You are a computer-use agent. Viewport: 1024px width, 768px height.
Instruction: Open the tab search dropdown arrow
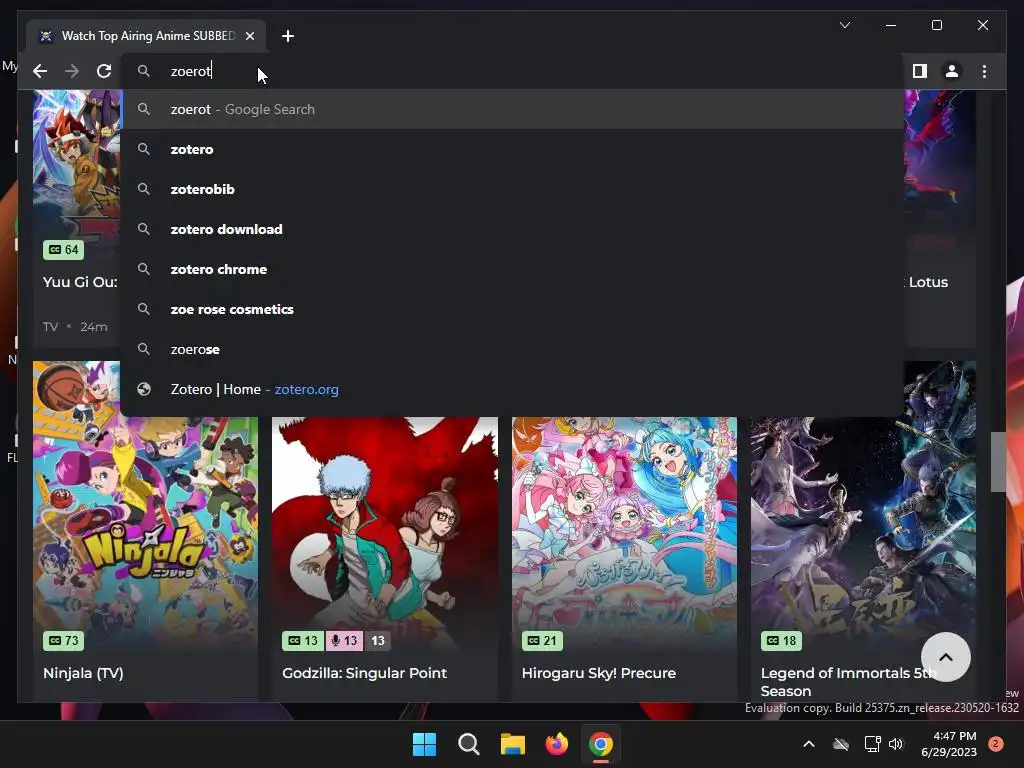pyautogui.click(x=844, y=25)
